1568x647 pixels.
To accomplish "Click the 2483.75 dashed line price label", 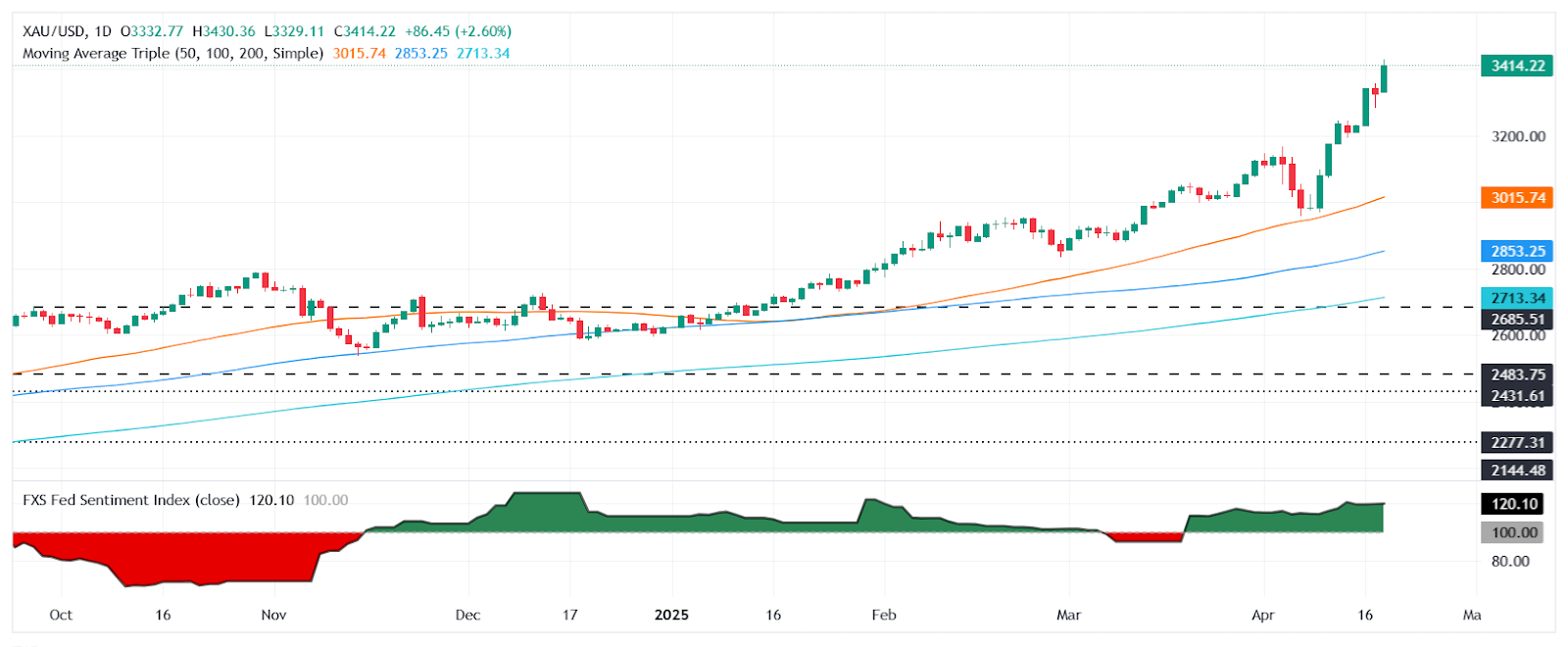I will pyautogui.click(x=1517, y=374).
